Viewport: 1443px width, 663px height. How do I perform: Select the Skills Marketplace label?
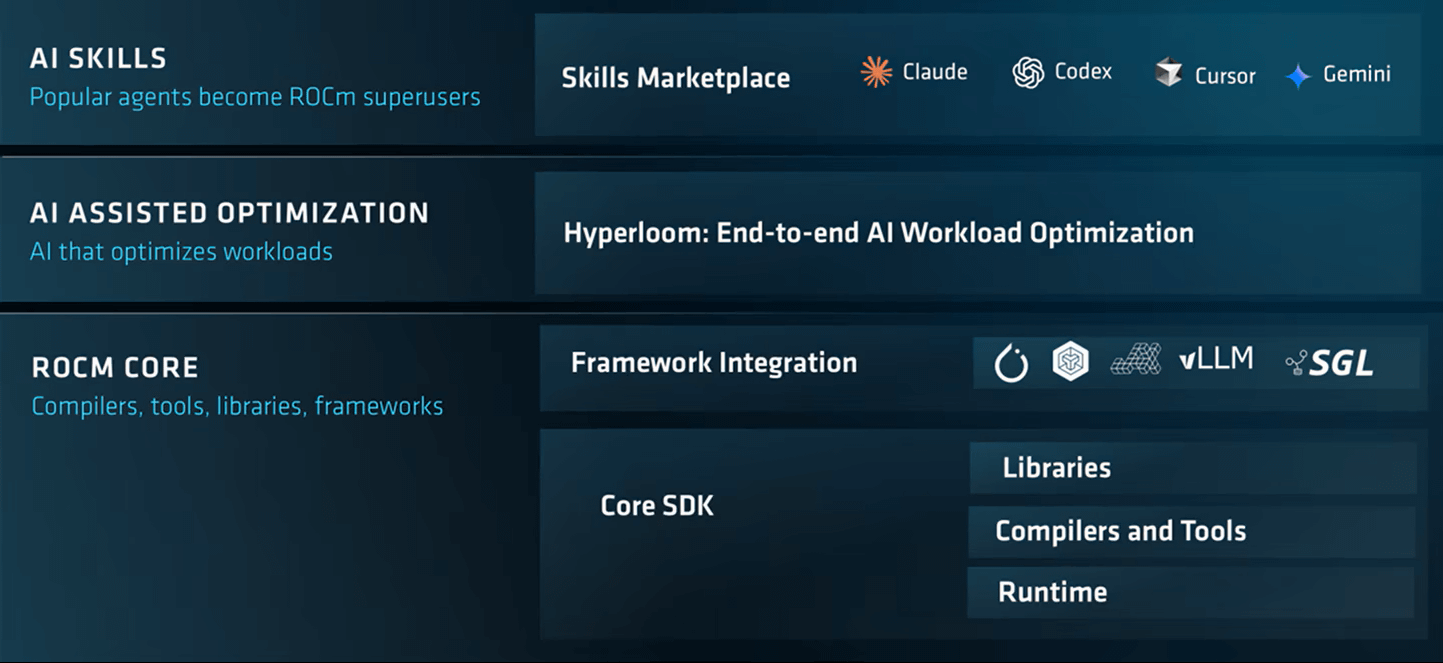tap(676, 78)
